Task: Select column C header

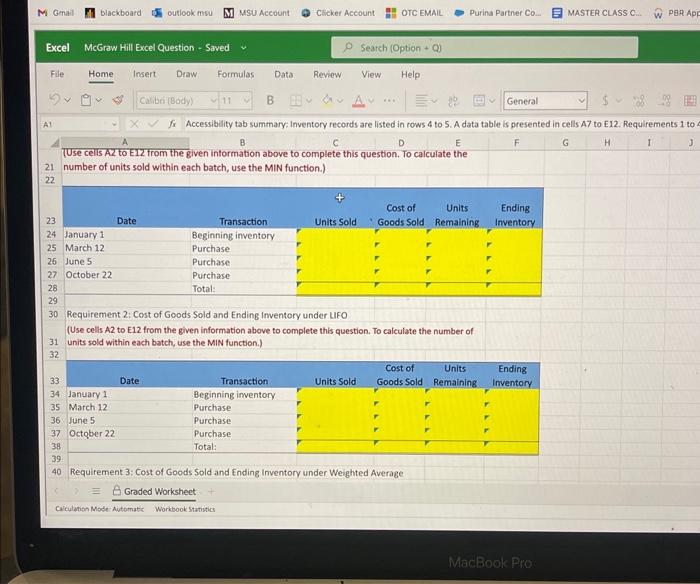Action: [335, 143]
